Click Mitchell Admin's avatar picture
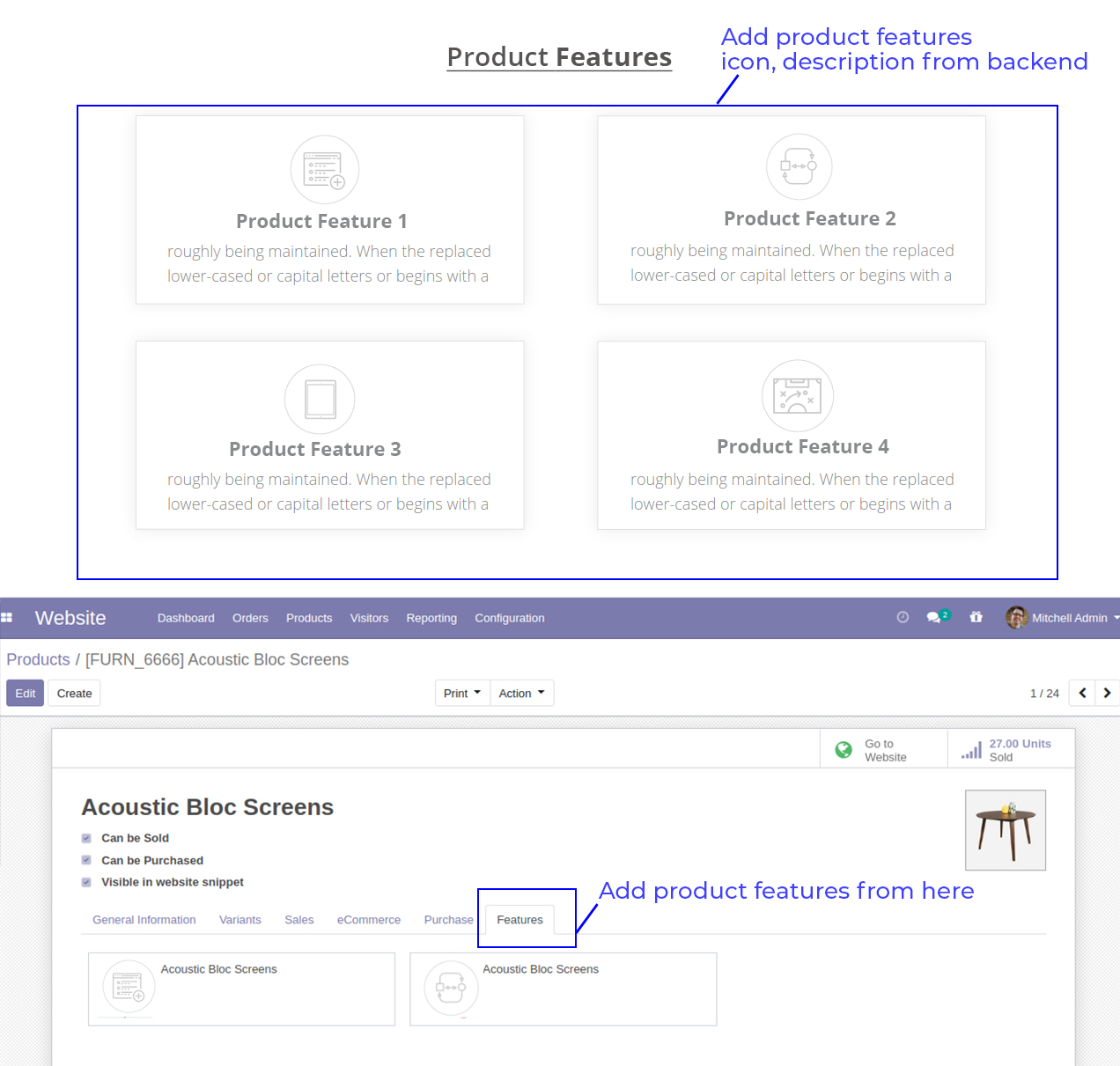The image size is (1120, 1066). [1017, 618]
